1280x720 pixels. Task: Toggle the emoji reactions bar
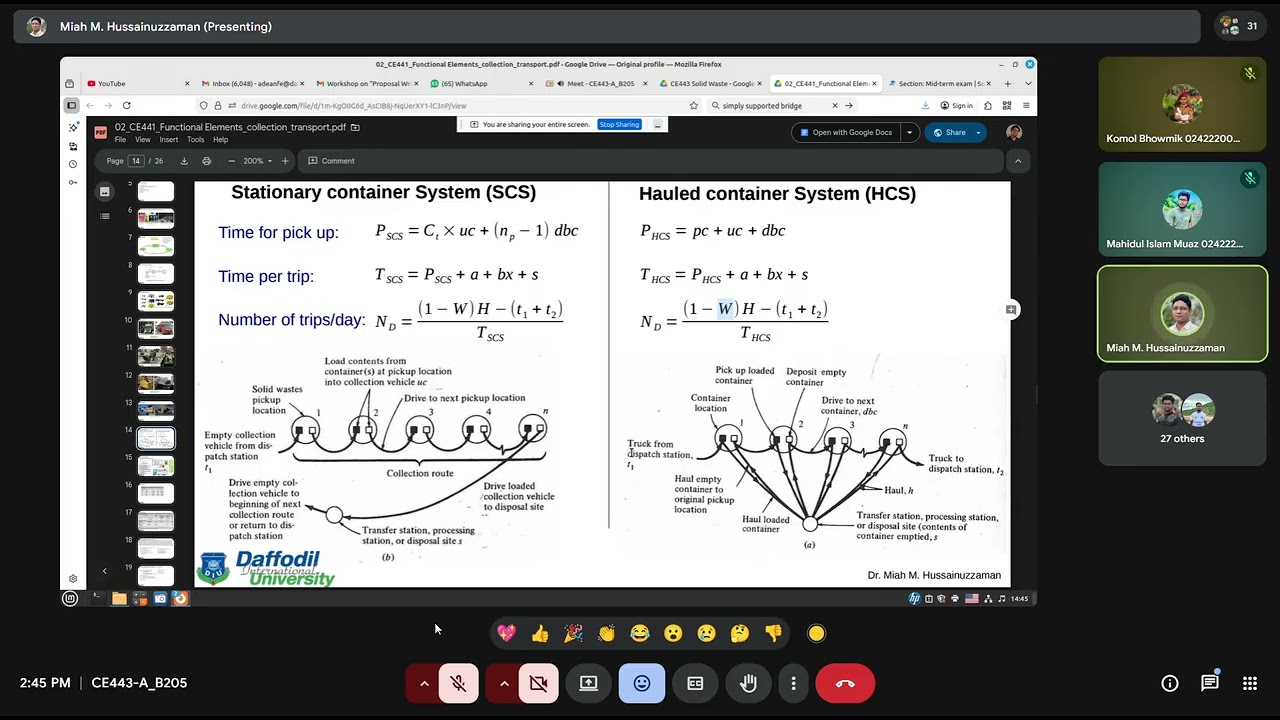[642, 683]
